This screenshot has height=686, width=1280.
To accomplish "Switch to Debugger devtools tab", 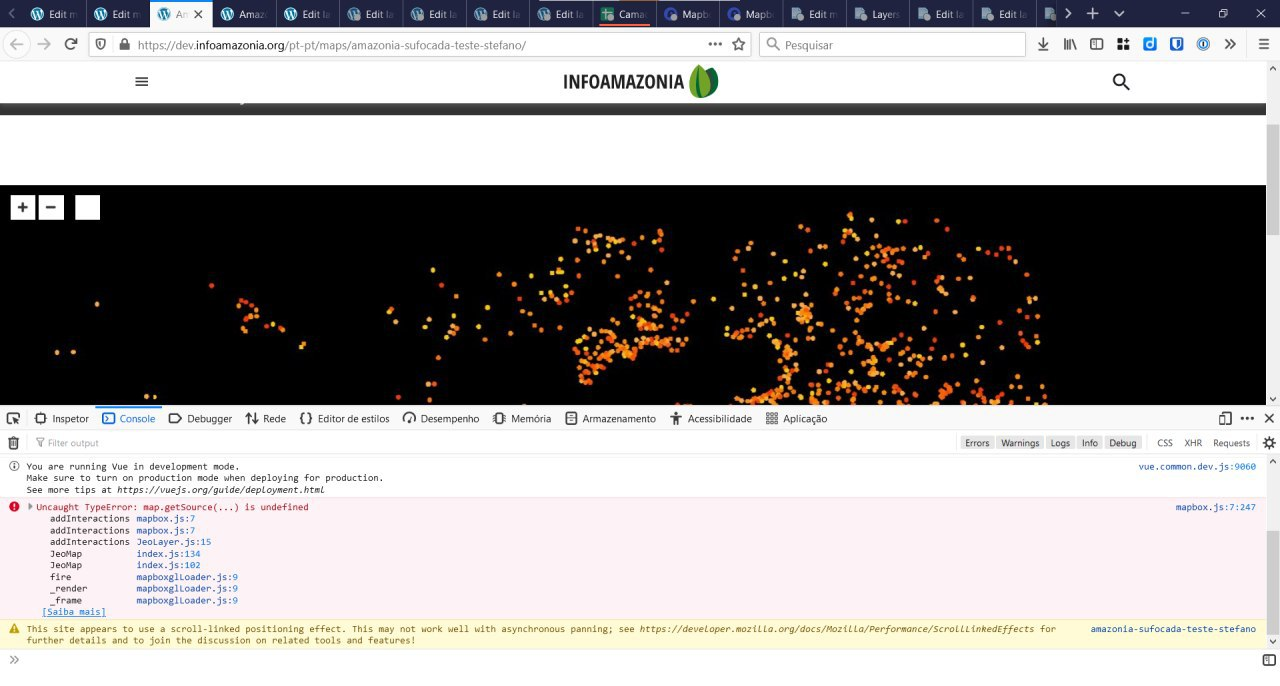I will [x=200, y=418].
